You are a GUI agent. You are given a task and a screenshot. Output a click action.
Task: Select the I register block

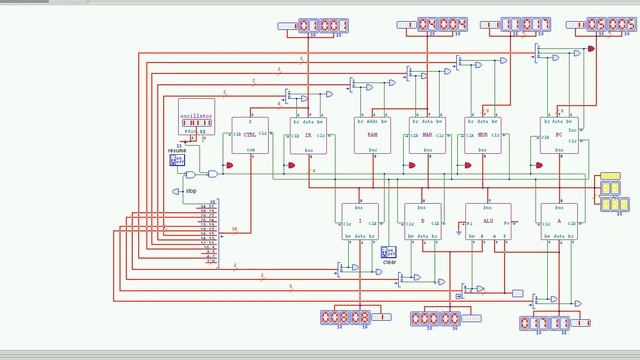[x=360, y=222]
